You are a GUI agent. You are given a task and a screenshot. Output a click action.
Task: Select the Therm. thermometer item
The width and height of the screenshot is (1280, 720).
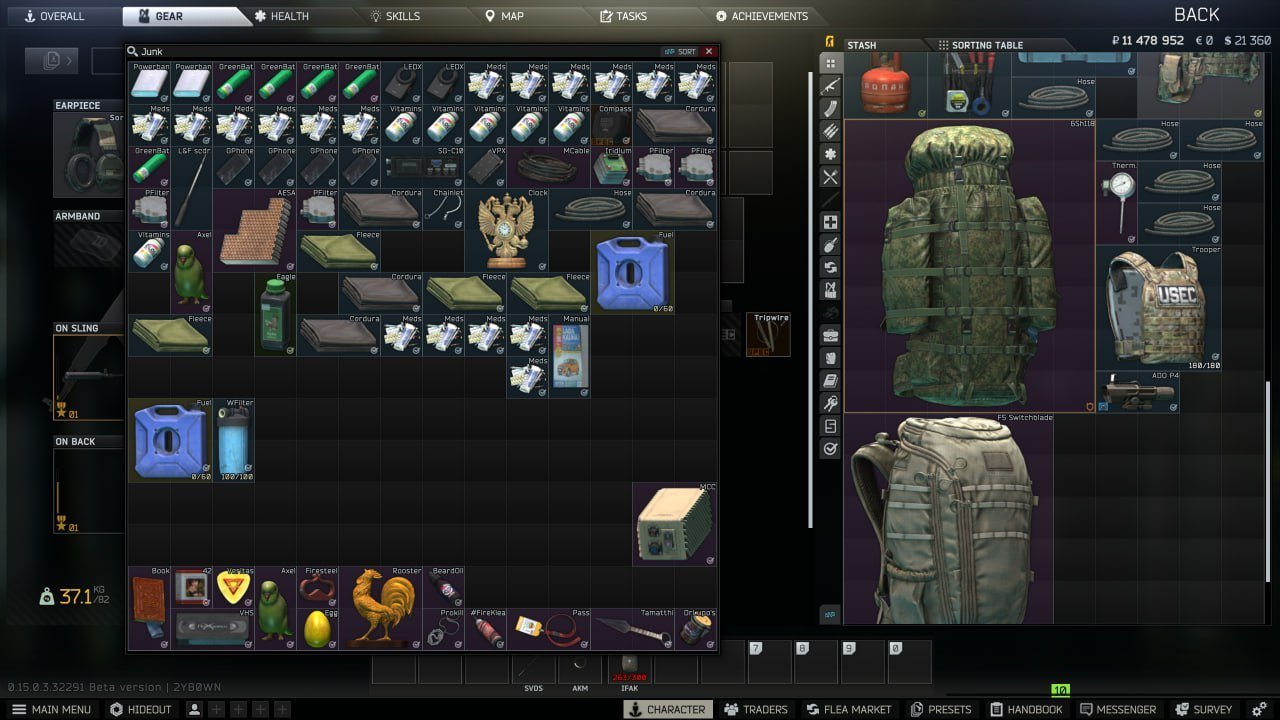(x=1117, y=203)
